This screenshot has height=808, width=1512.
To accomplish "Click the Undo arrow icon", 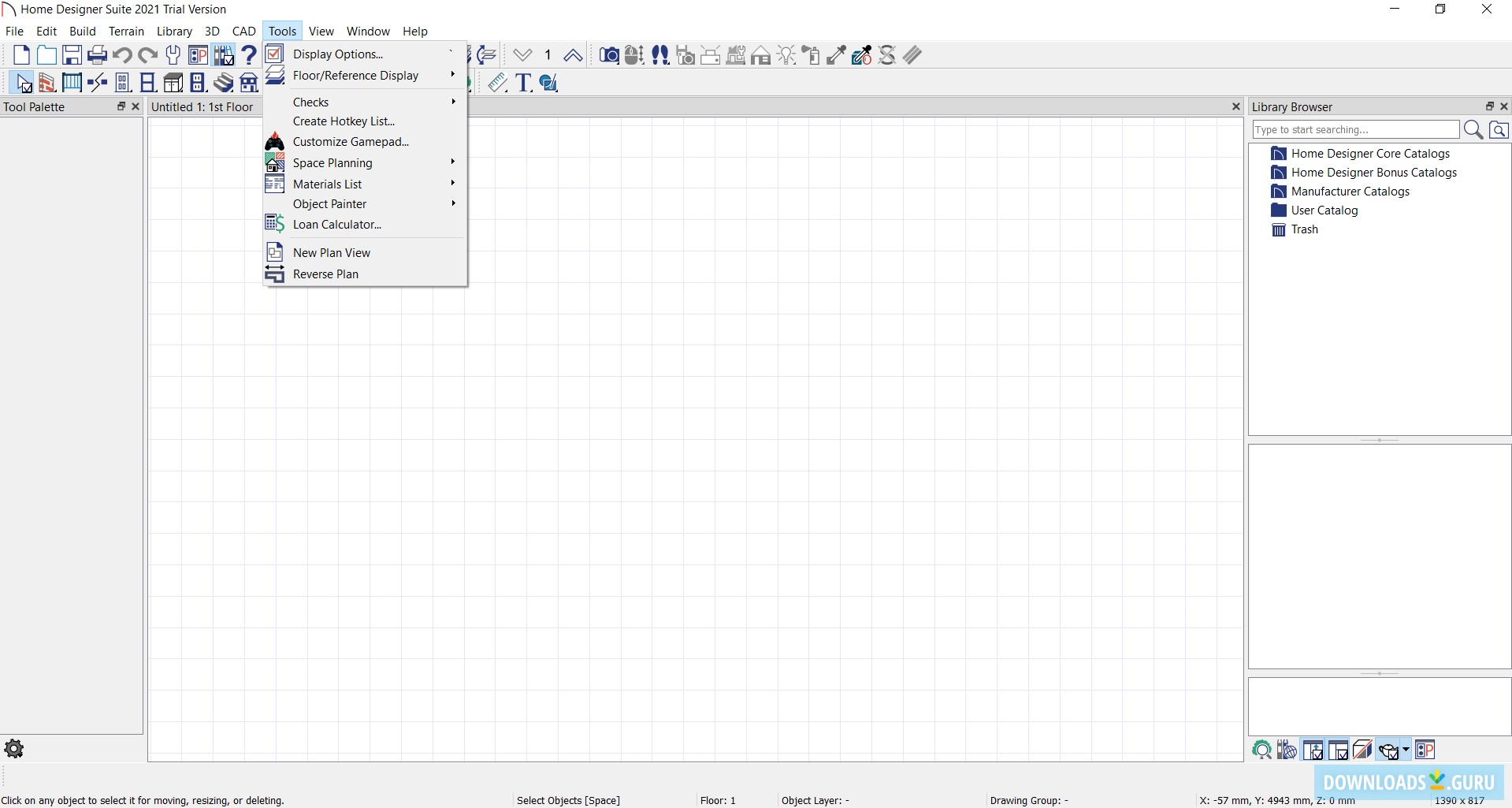I will 122,55.
